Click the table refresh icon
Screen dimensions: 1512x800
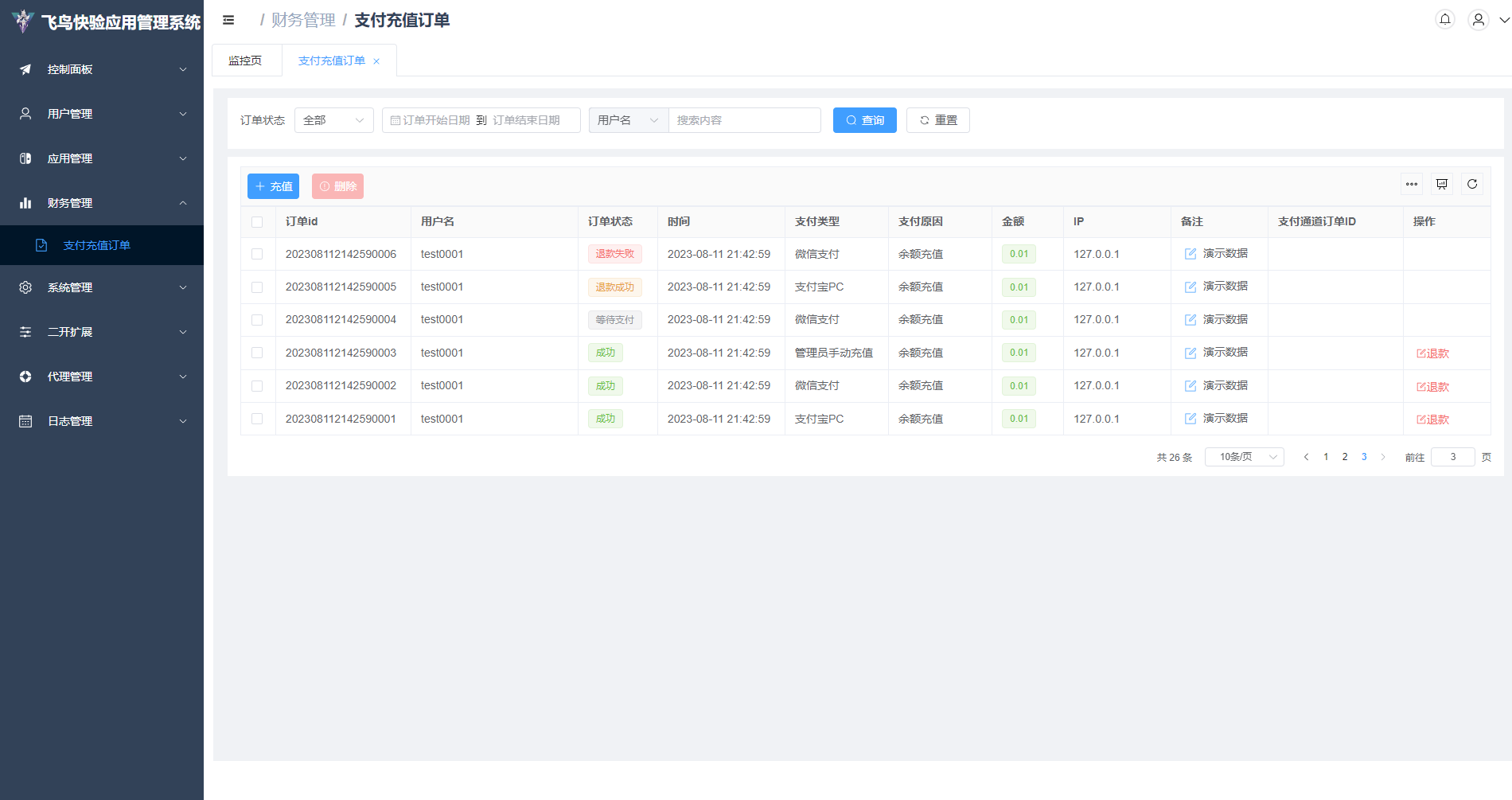1472,184
